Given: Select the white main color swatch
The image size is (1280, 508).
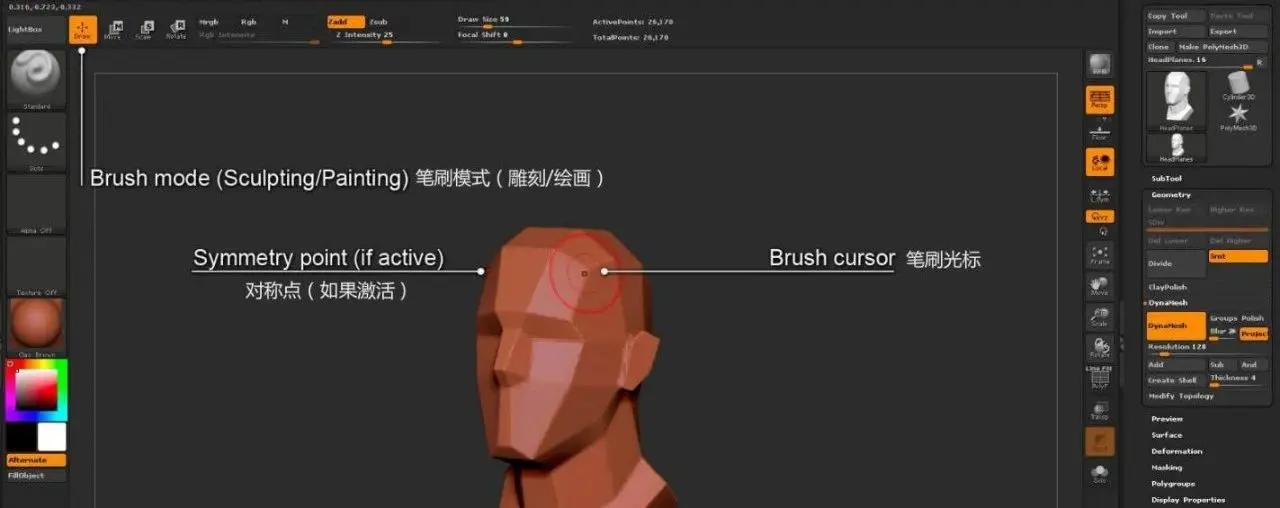Looking at the screenshot, I should pos(51,437).
